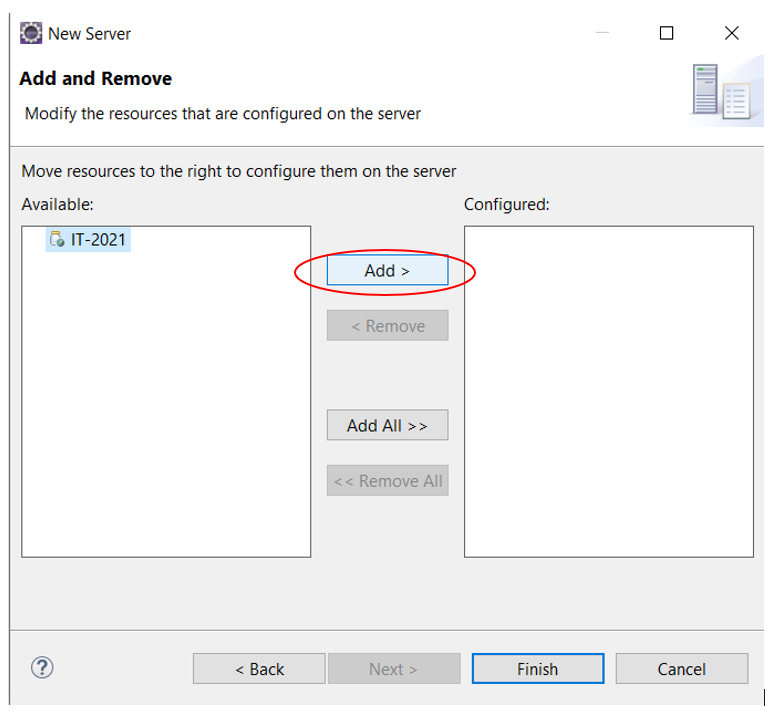Cancel the New Server wizard

682,669
